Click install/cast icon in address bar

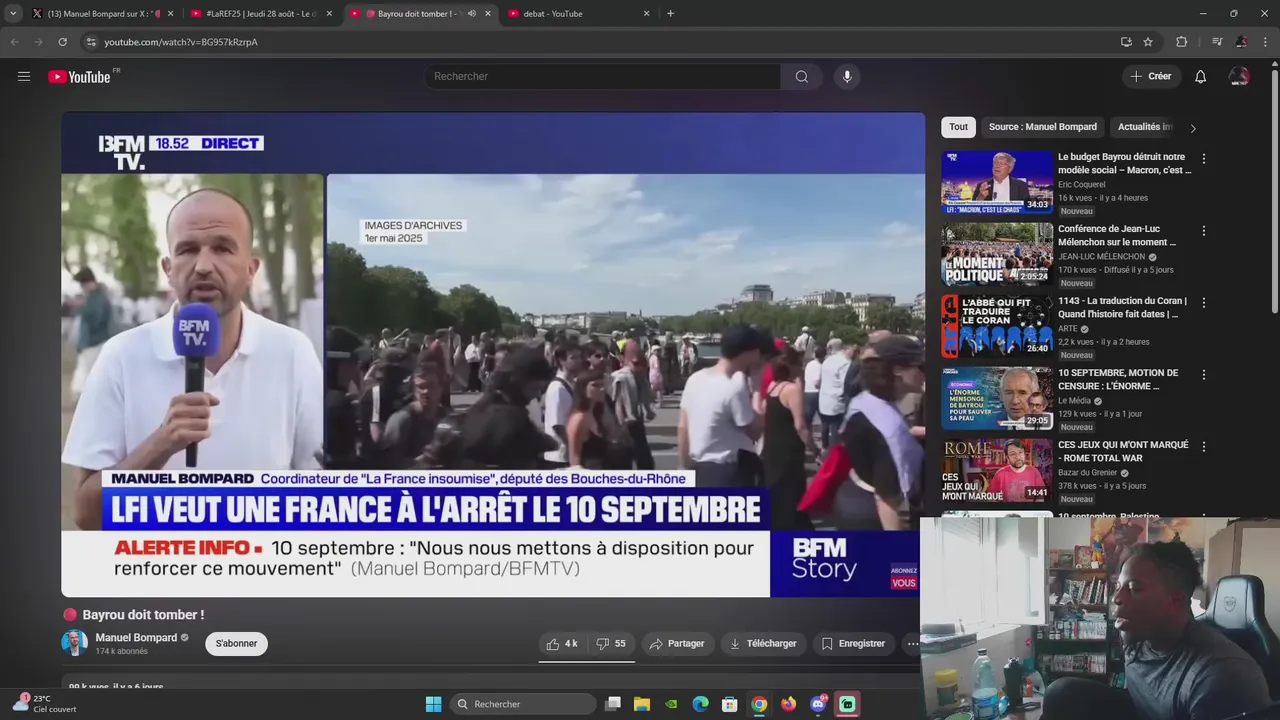(x=1126, y=42)
